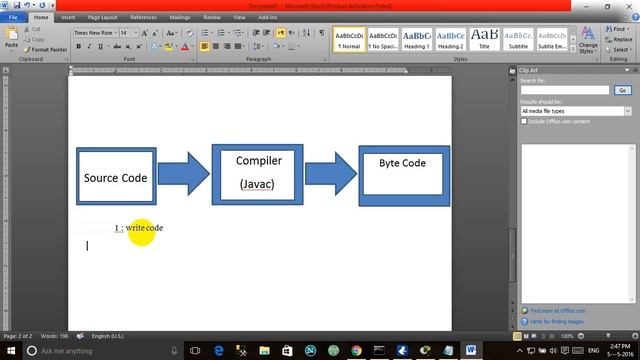
Task: Apply subscript formatting
Action: [128, 47]
